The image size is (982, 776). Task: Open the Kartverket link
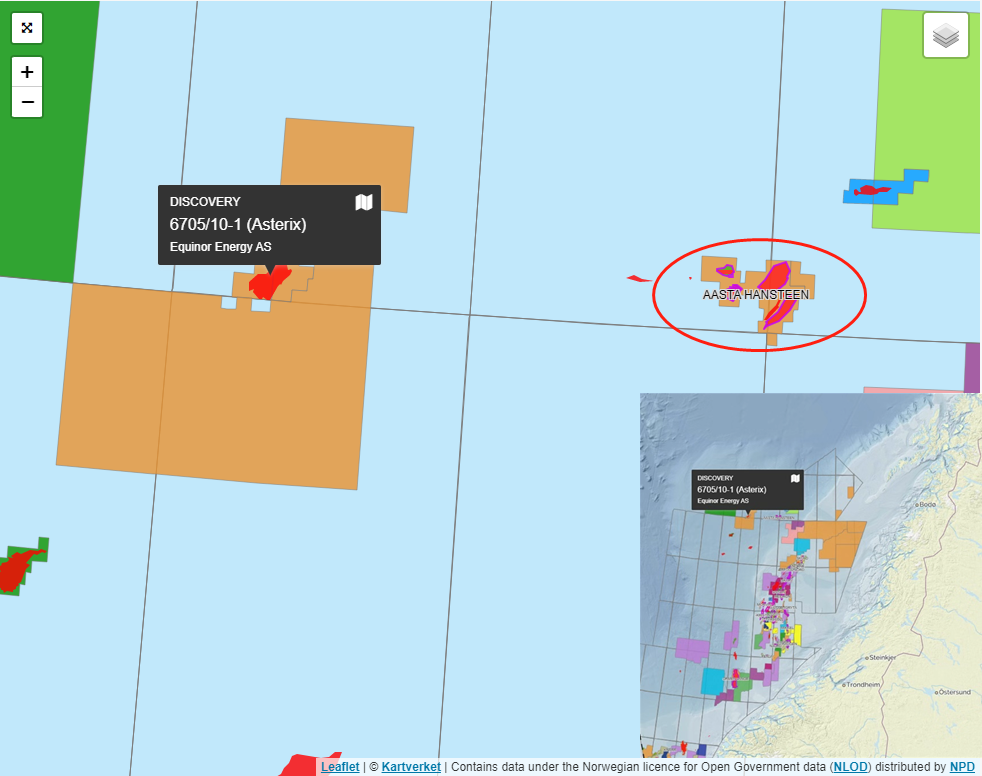click(x=411, y=767)
